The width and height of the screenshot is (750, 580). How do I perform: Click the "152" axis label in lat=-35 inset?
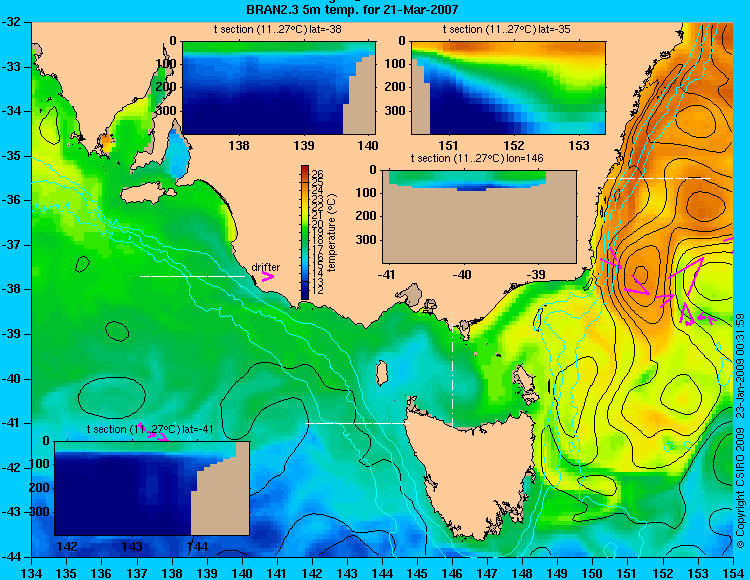[515, 145]
